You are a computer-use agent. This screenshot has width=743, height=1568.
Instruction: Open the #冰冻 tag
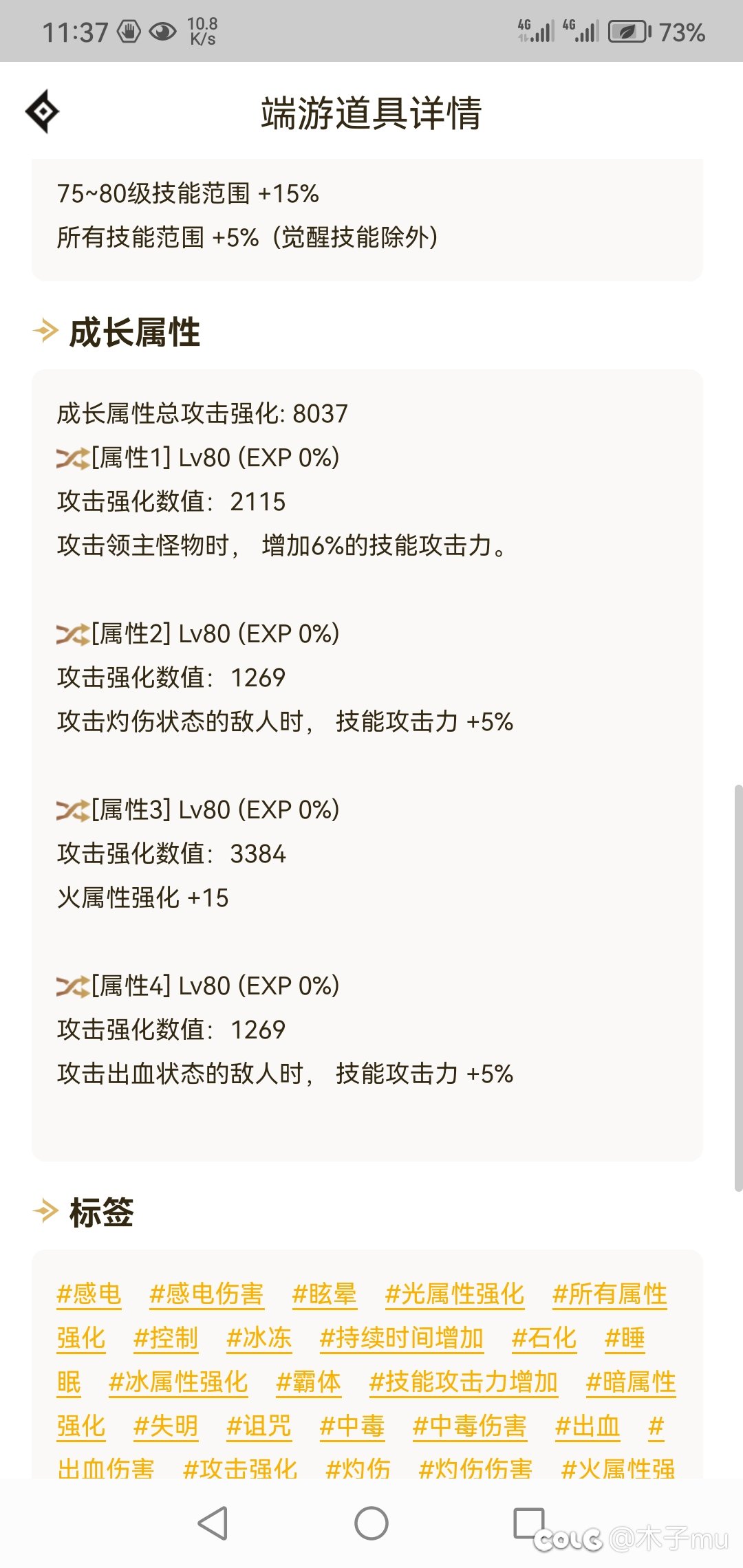click(259, 1337)
